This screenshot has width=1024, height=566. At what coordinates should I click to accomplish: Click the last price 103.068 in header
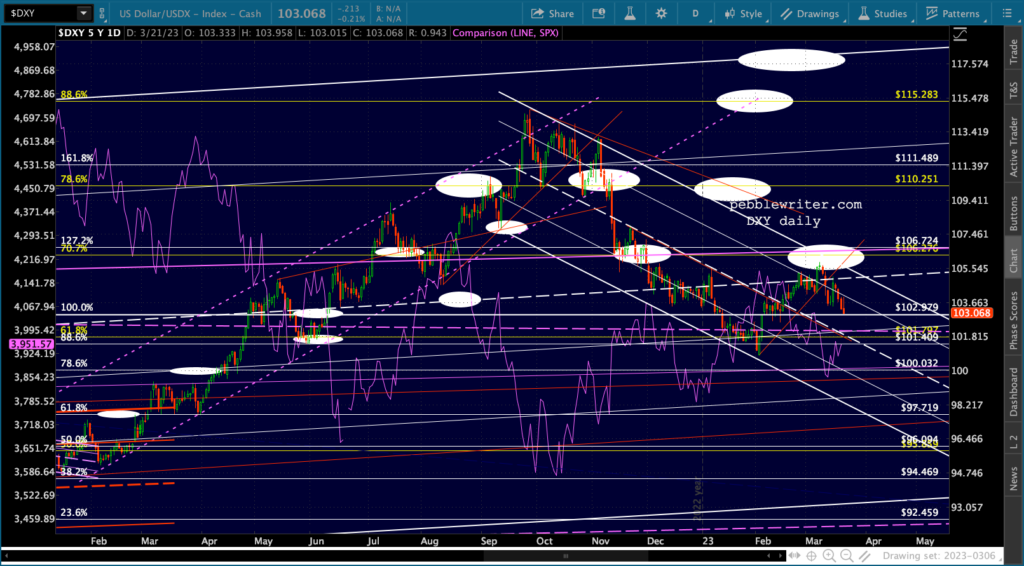pos(301,13)
